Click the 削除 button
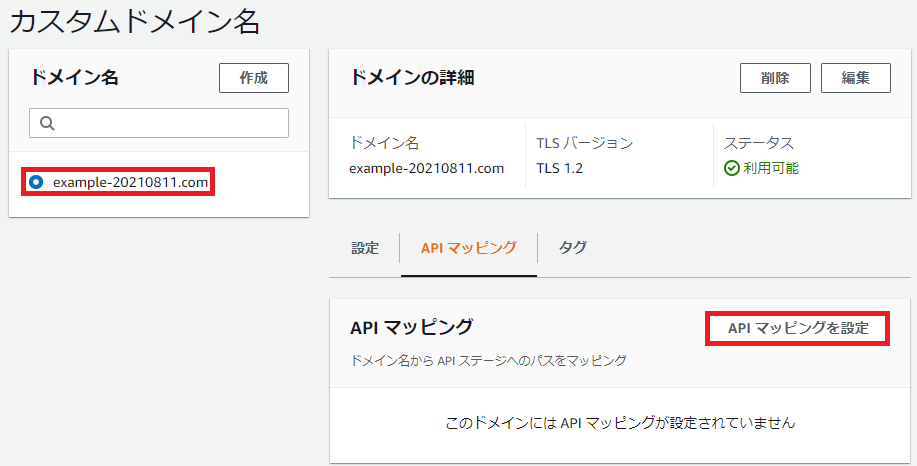 (x=775, y=78)
